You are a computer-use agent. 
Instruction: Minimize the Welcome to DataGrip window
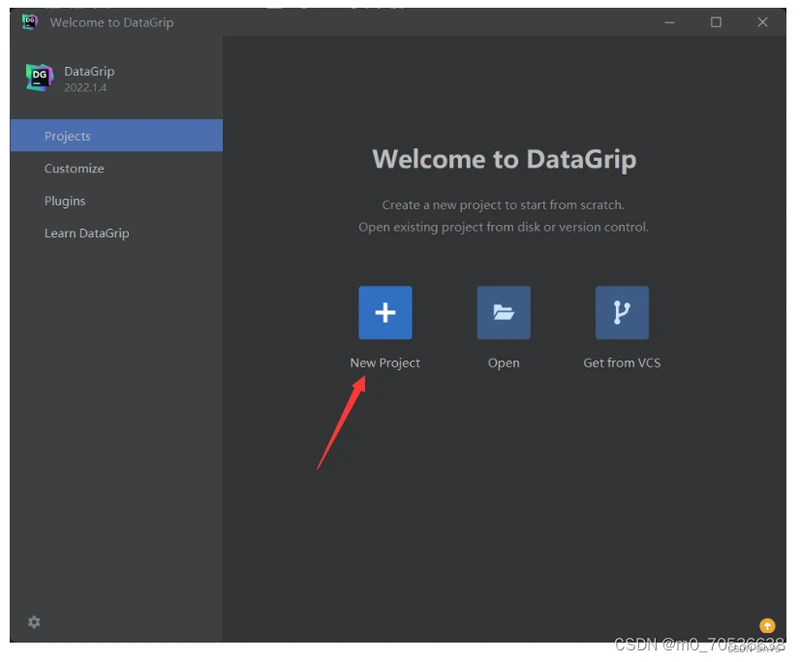[x=669, y=22]
